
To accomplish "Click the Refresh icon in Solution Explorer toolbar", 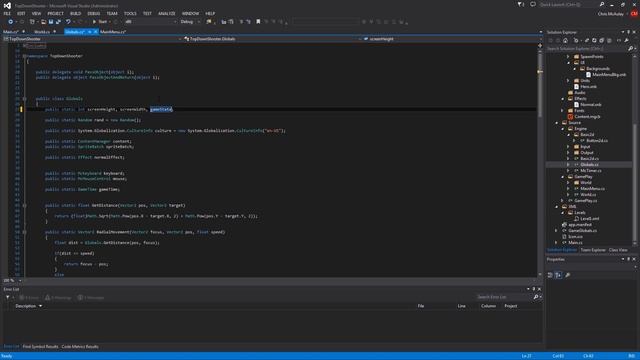I will [594, 40].
